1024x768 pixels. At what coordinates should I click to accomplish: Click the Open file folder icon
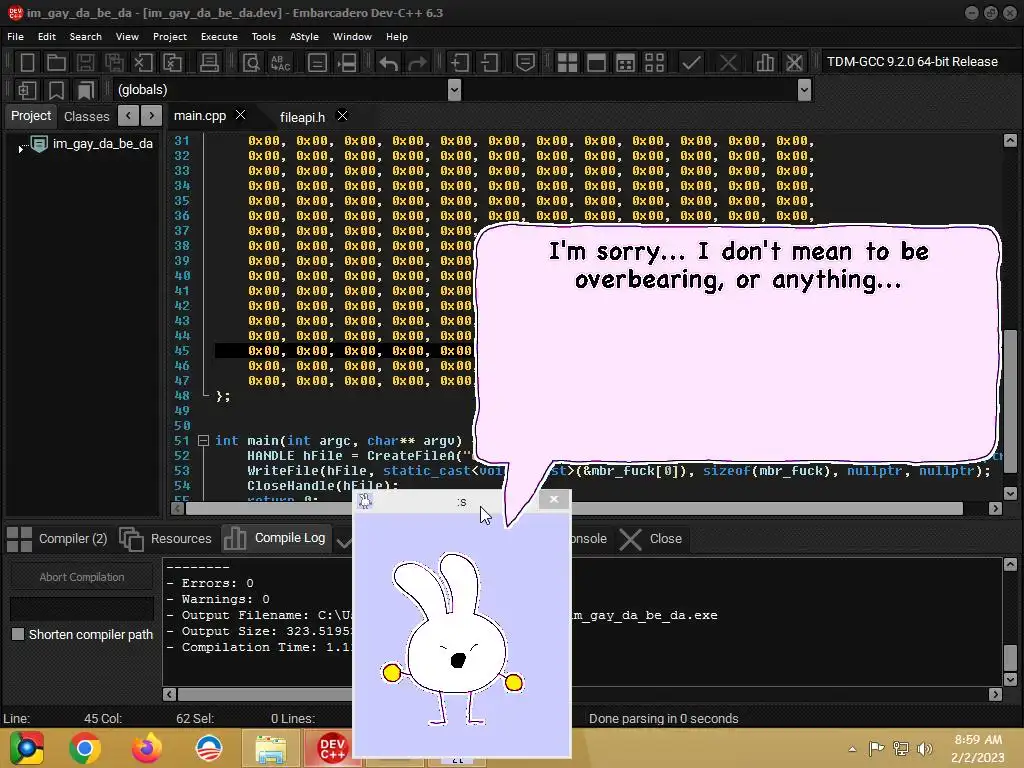pos(56,63)
